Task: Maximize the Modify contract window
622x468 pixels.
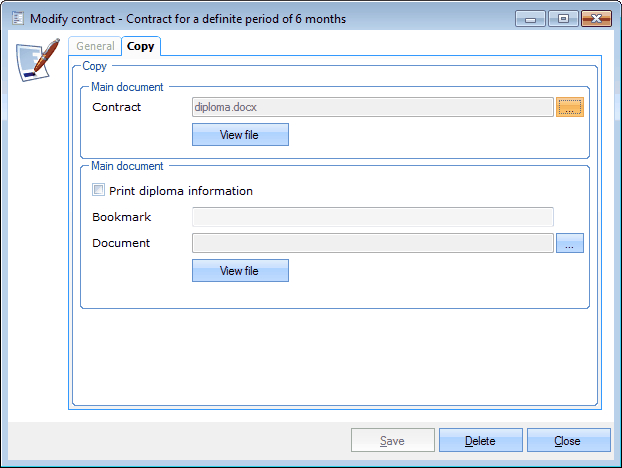Action: (563, 19)
